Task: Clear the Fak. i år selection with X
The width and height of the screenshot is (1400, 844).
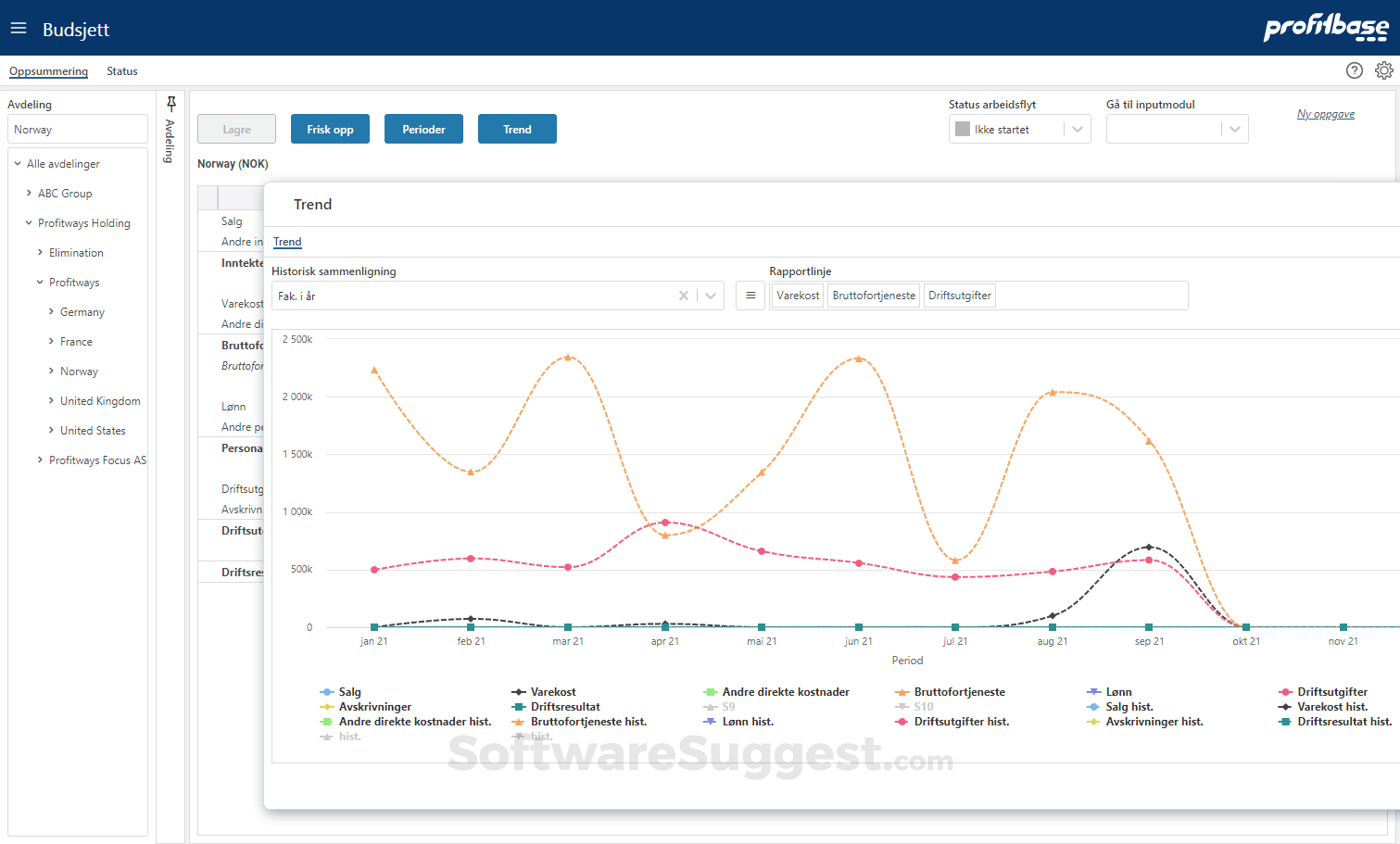Action: 684,295
